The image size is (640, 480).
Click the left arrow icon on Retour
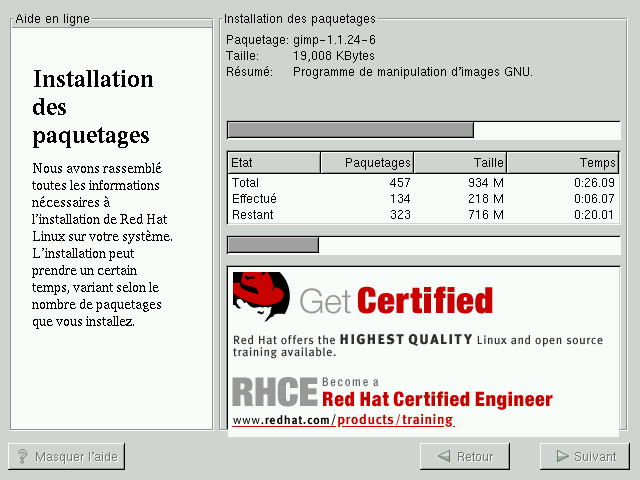click(x=441, y=457)
